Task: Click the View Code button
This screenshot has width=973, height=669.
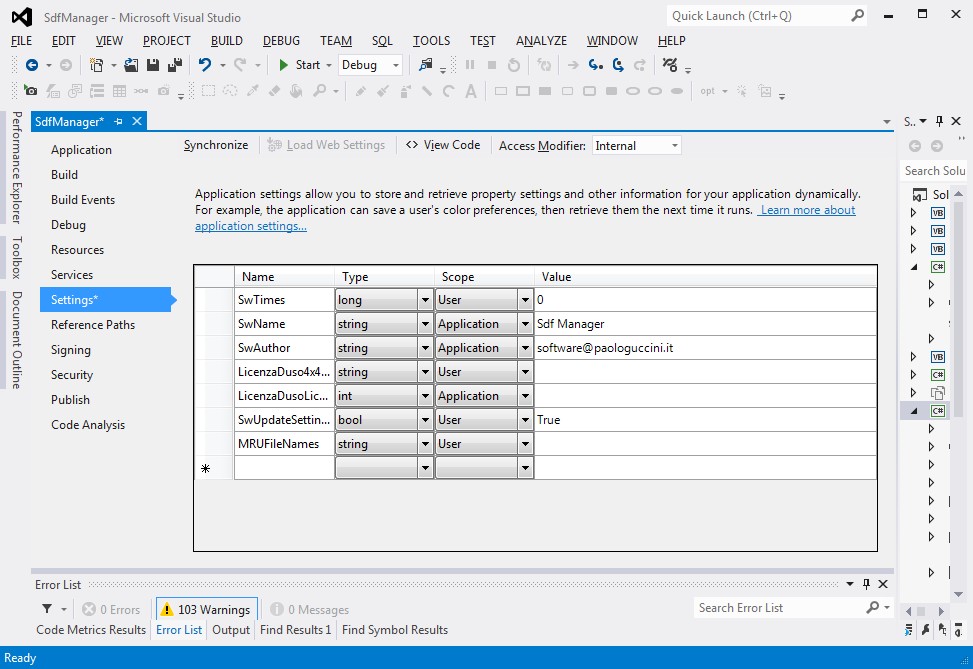Action: click(443, 145)
